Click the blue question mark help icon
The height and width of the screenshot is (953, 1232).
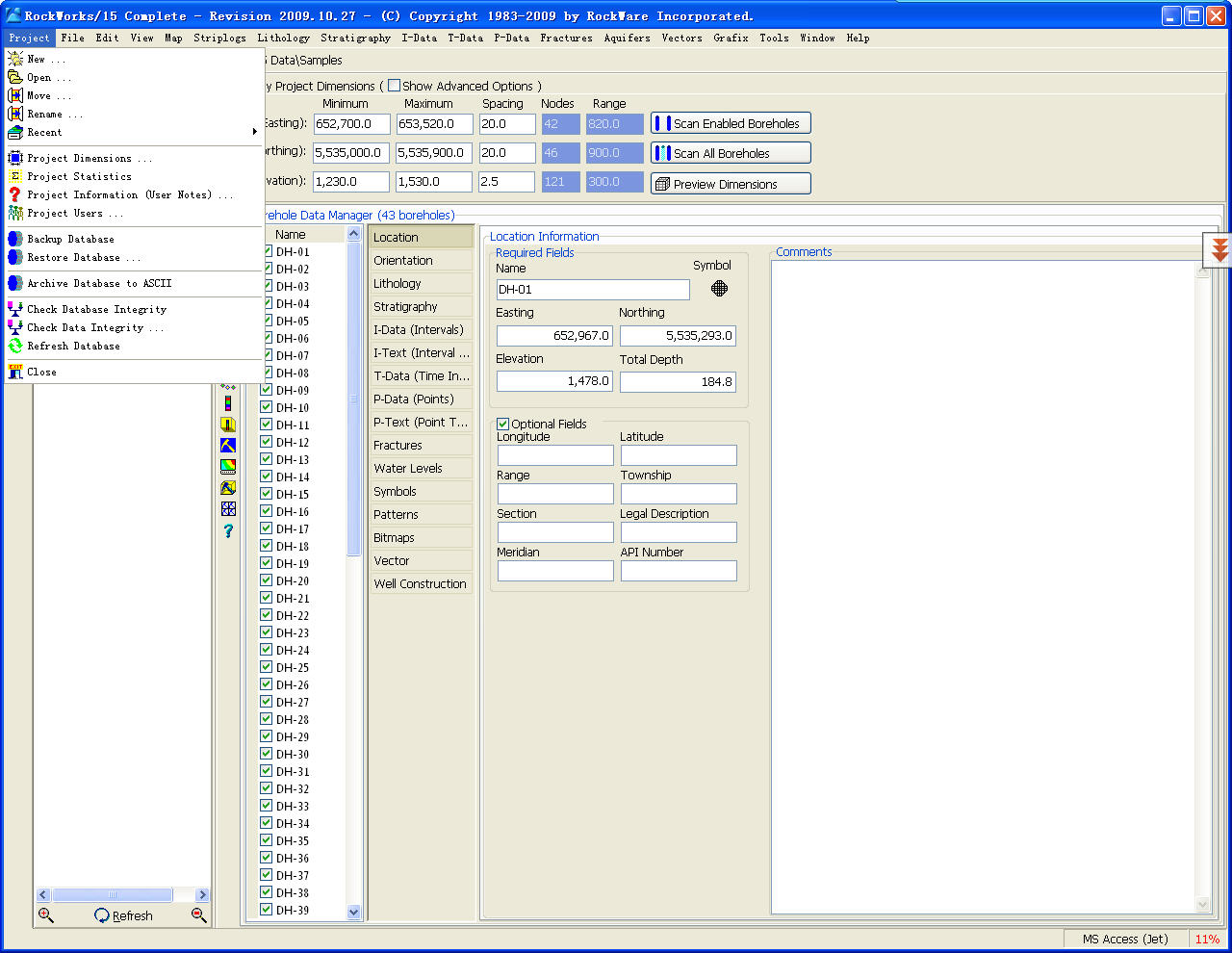(228, 530)
